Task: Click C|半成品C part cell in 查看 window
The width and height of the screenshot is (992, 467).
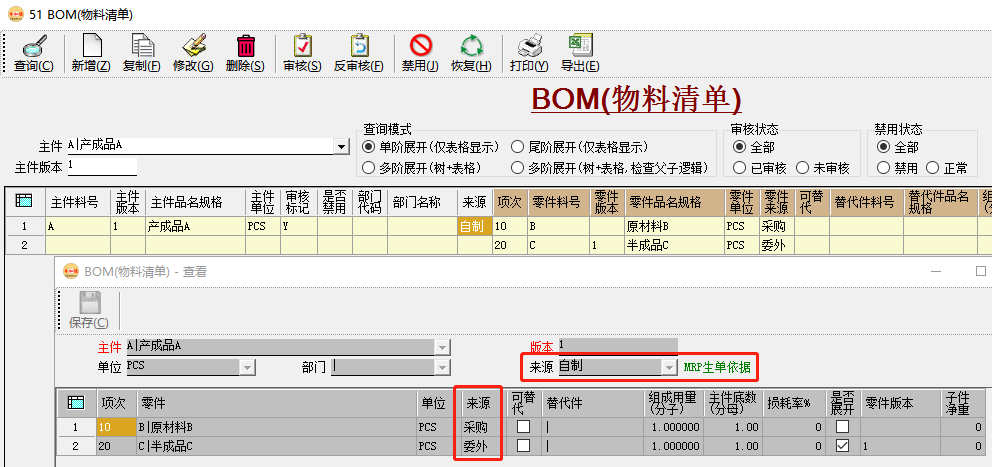Action: [x=276, y=446]
